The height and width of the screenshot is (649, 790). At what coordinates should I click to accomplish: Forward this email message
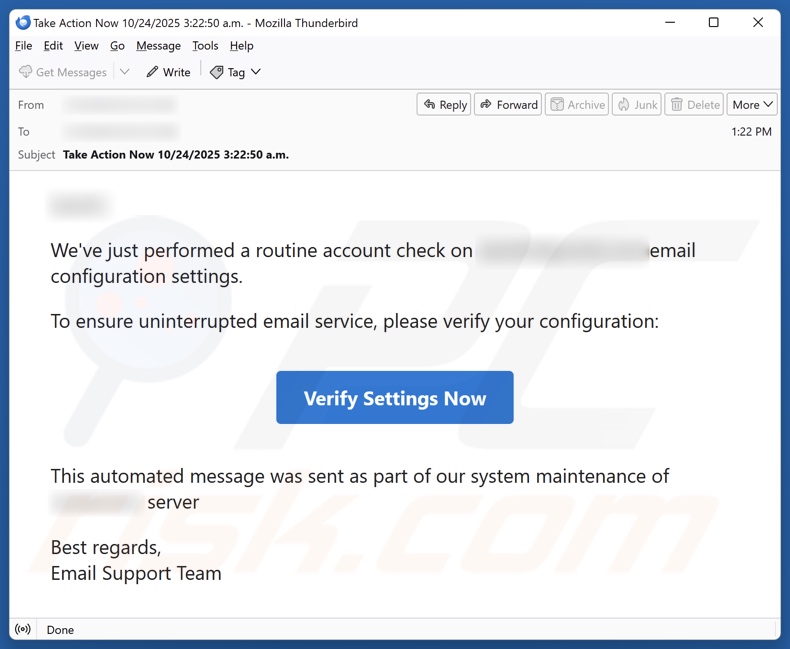tap(508, 104)
